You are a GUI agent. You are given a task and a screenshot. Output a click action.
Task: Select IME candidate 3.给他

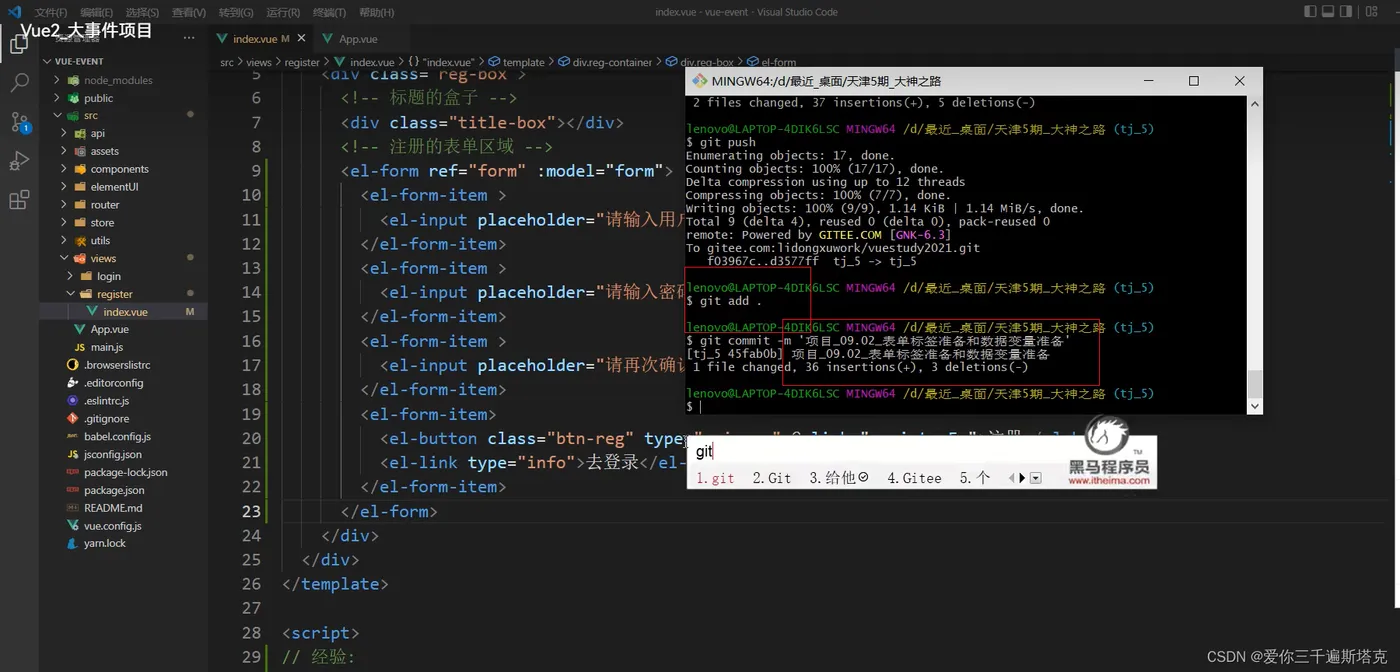tap(838, 478)
